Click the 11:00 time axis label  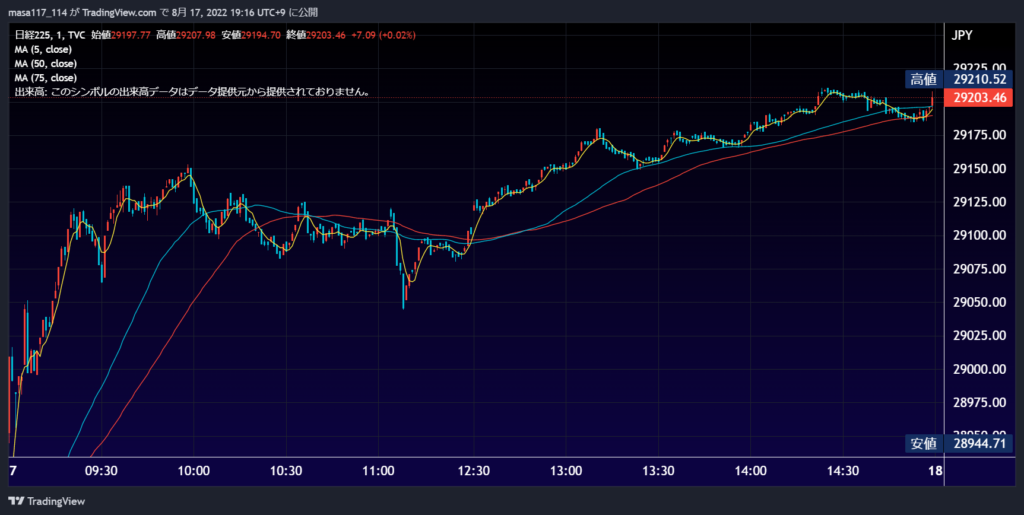[x=379, y=471]
